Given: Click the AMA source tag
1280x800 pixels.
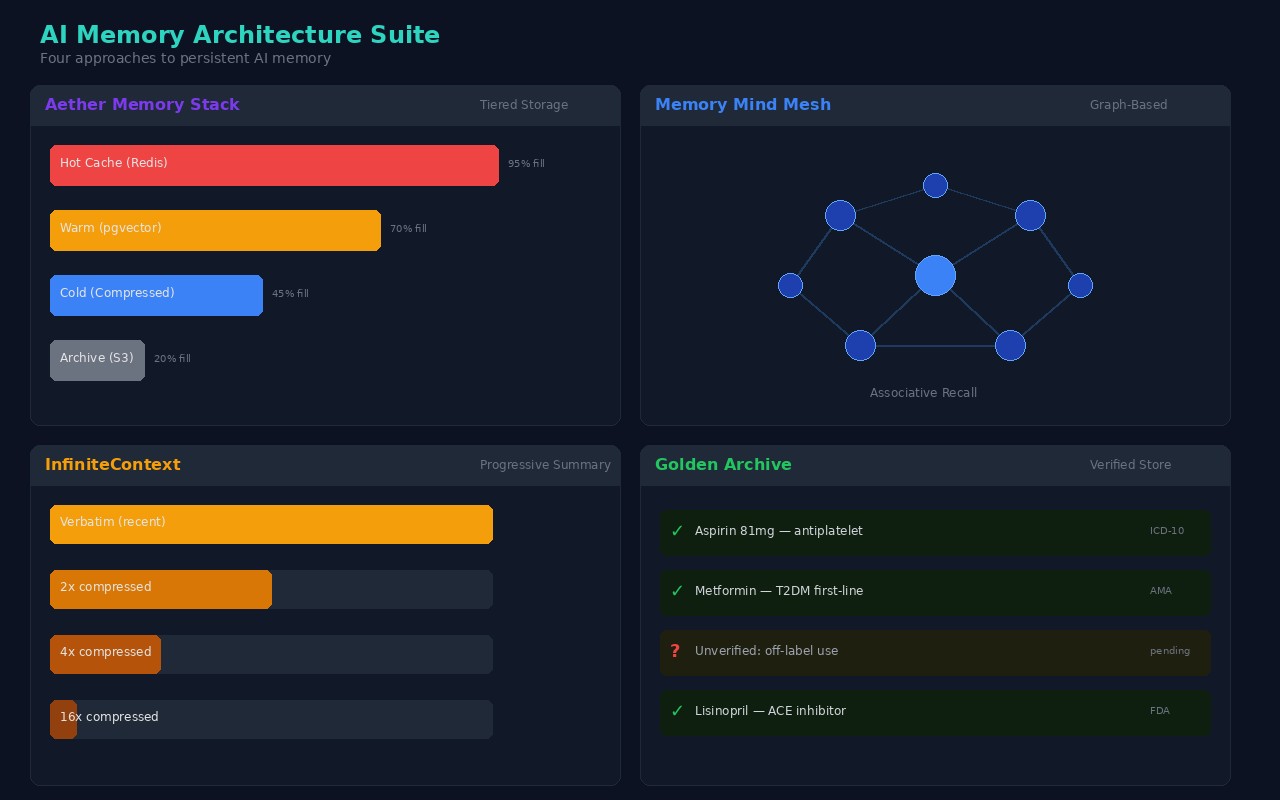Looking at the screenshot, I should [1161, 591].
